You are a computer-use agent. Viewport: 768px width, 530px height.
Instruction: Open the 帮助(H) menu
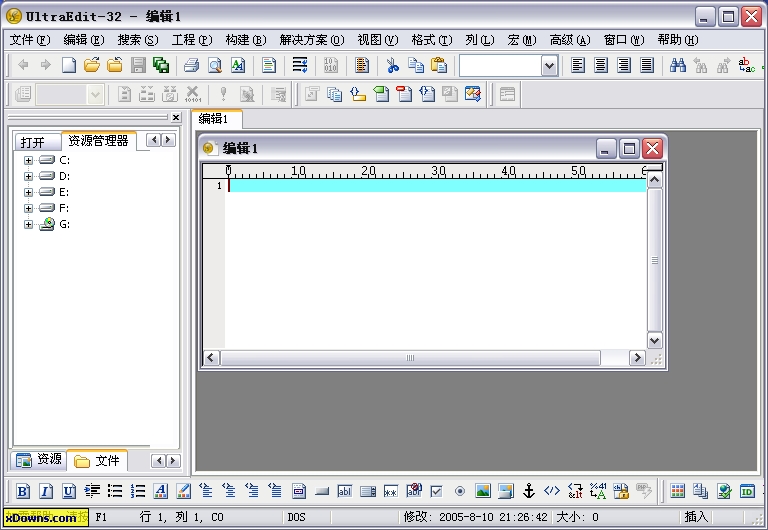(678, 40)
